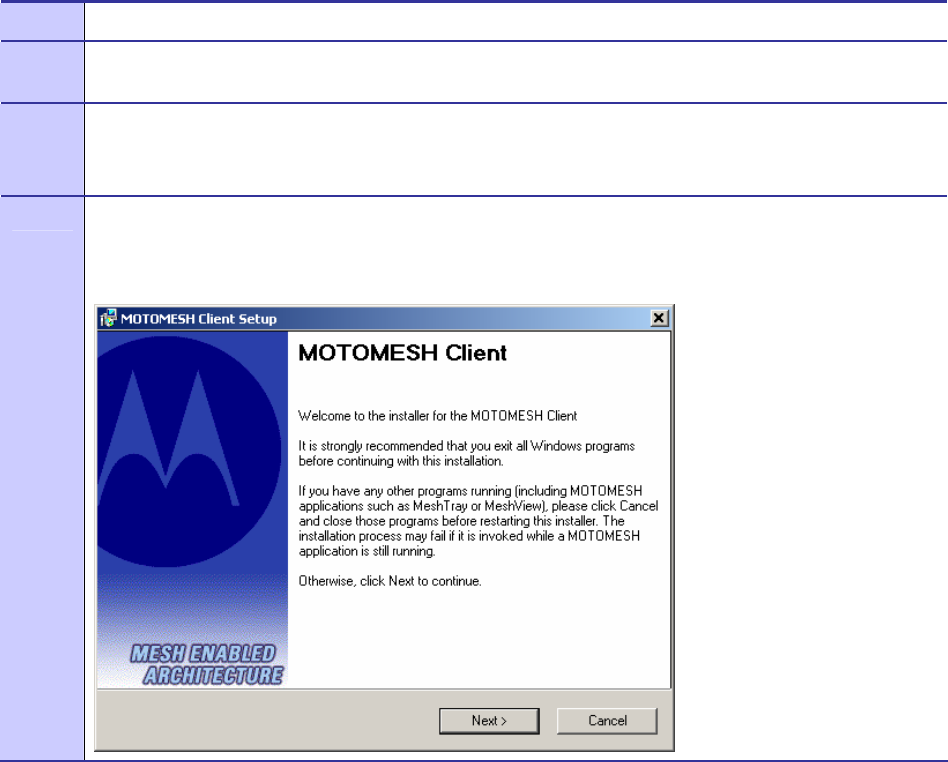Click Next to continue installation
948x762 pixels.
pyautogui.click(x=489, y=721)
